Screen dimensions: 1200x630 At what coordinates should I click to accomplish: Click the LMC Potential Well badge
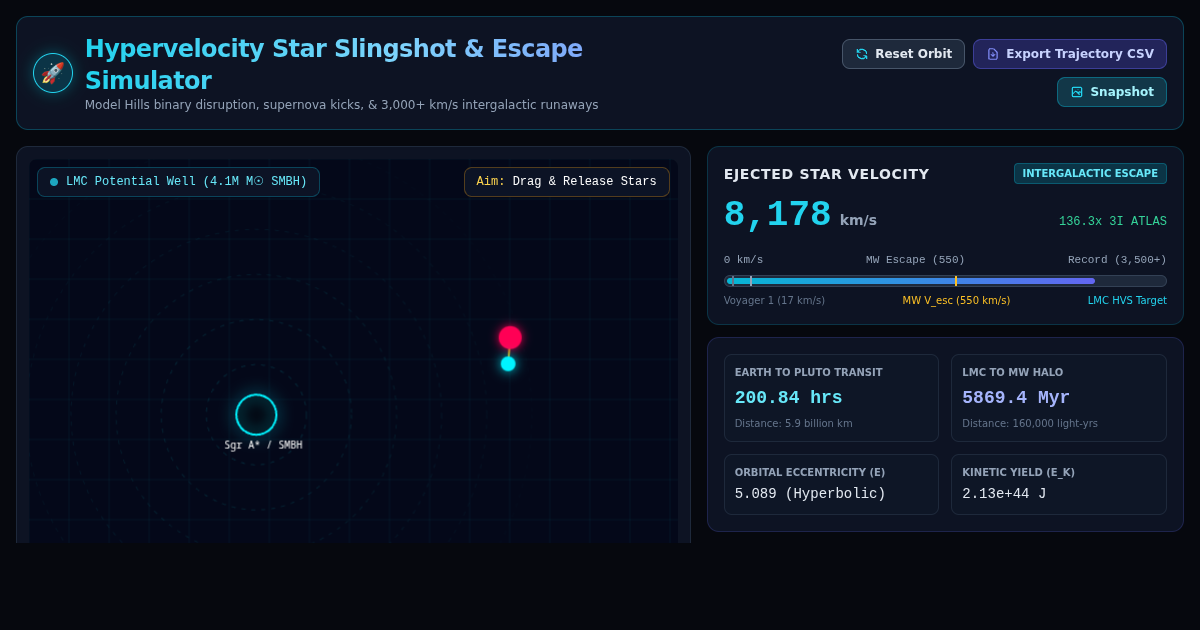tap(178, 182)
